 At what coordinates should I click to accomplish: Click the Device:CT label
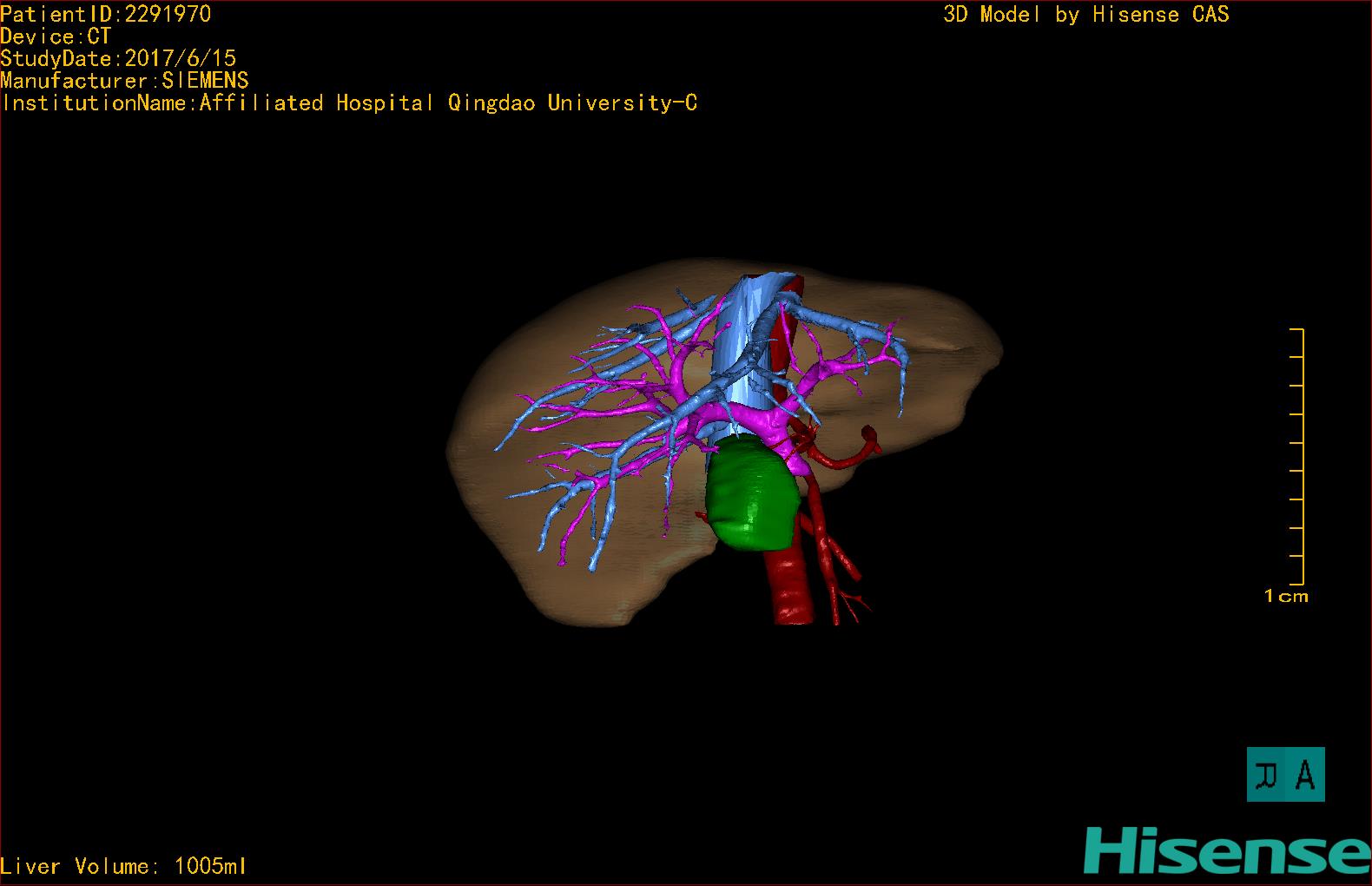[56, 36]
